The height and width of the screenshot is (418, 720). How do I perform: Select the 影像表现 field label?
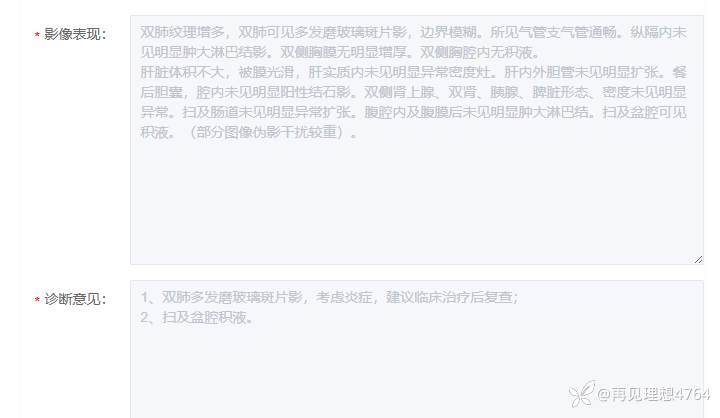pyautogui.click(x=75, y=34)
